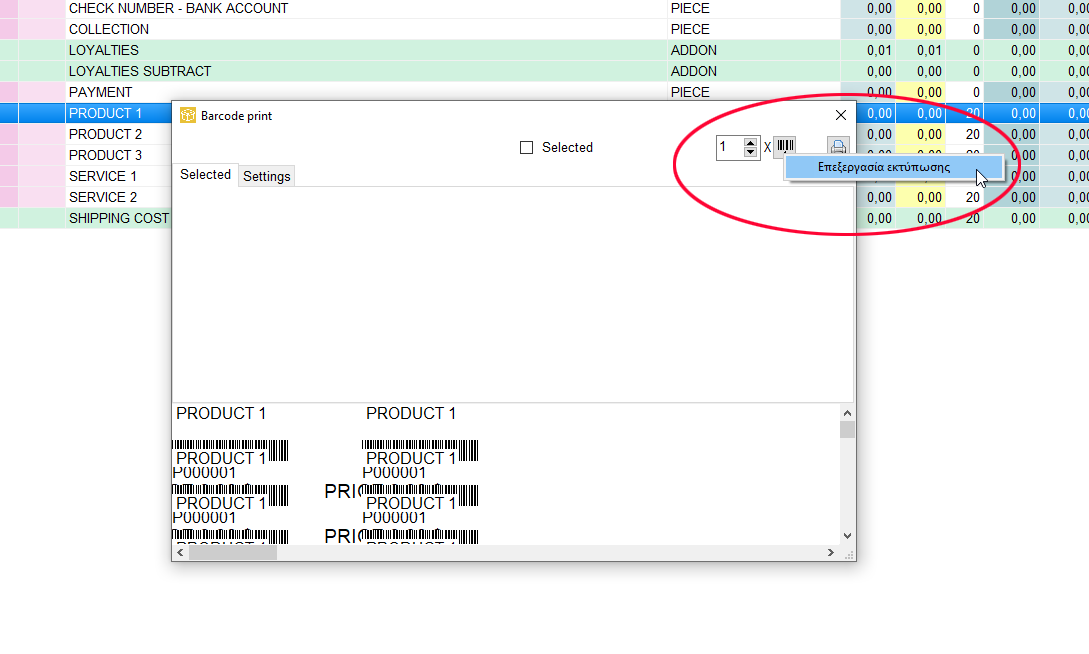Select the PRODUCT 2 item in the list
This screenshot has height=654, width=1089.
pyautogui.click(x=106, y=134)
